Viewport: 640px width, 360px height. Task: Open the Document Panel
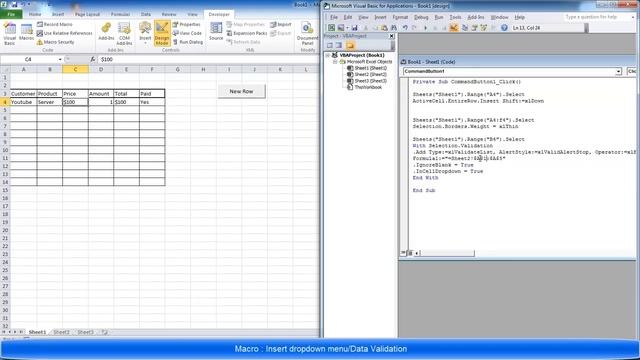(307, 33)
